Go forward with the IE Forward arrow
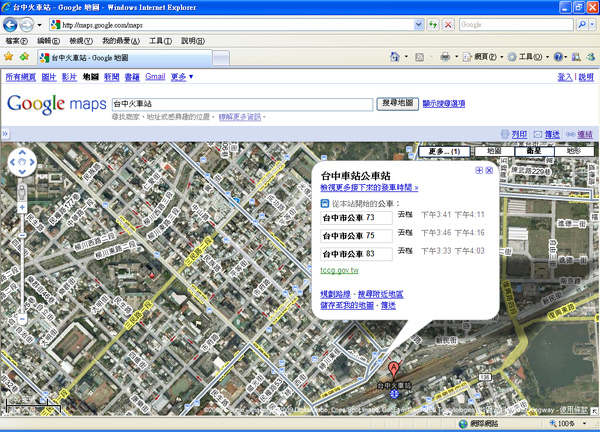This screenshot has height=432, width=600. click(26, 25)
